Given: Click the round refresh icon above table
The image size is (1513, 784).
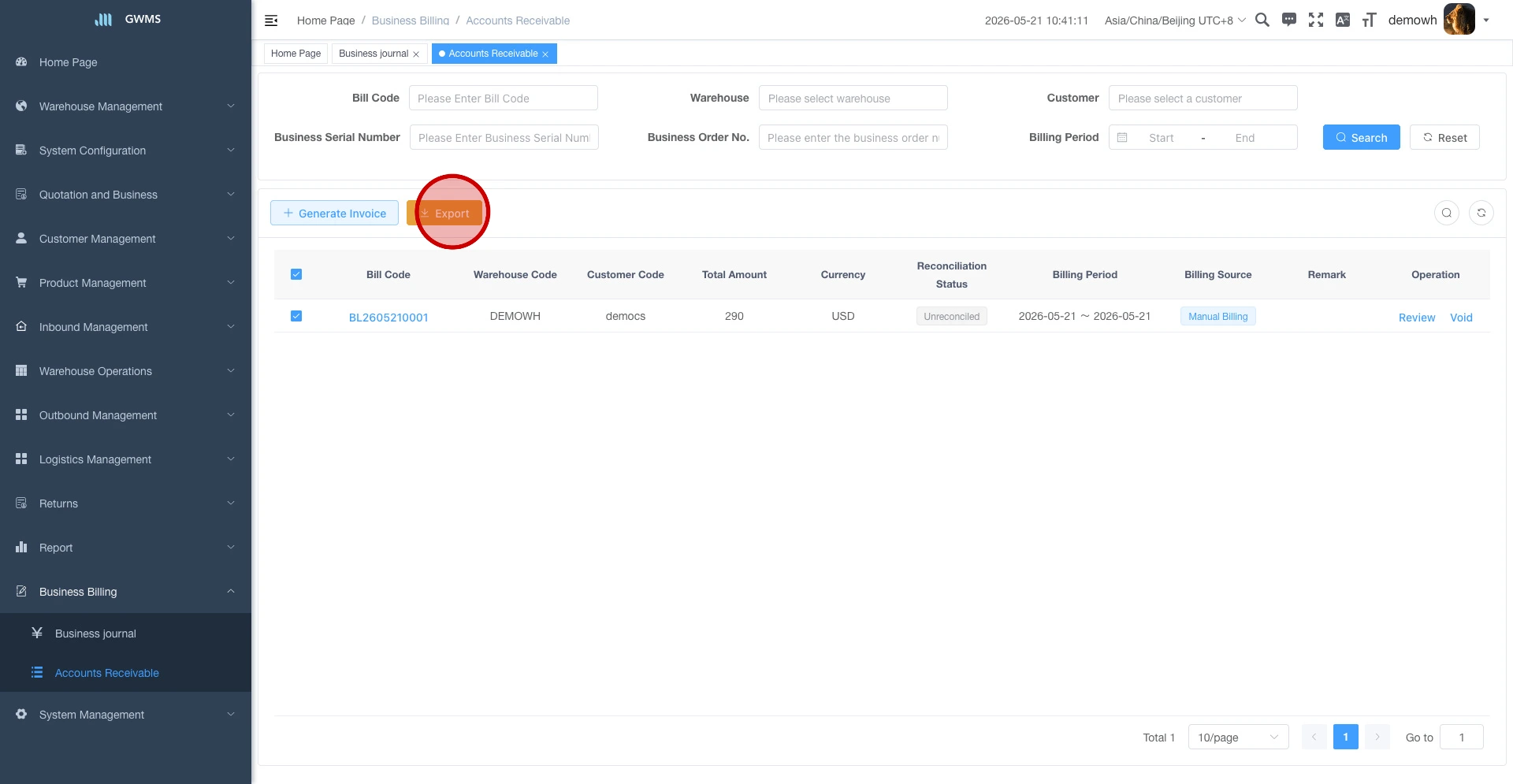Looking at the screenshot, I should (1481, 213).
